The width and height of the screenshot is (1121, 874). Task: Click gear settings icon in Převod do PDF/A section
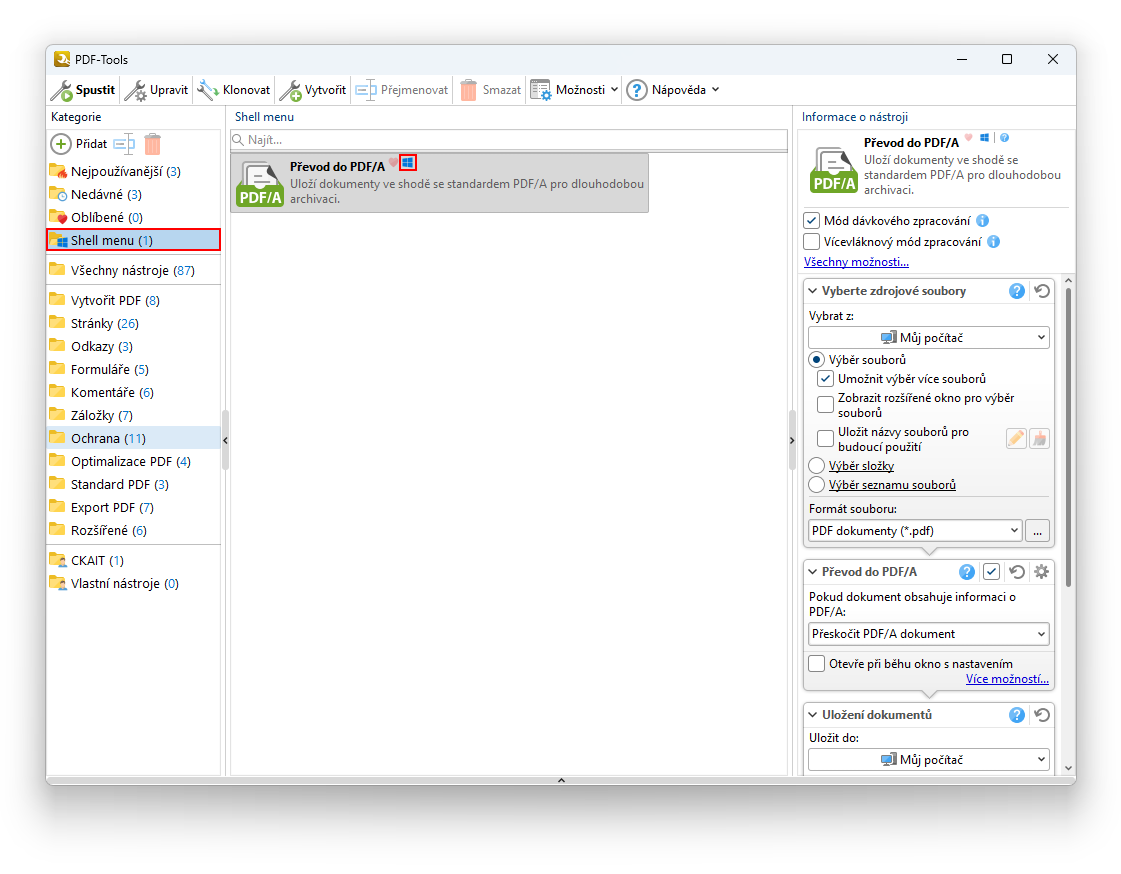1042,572
